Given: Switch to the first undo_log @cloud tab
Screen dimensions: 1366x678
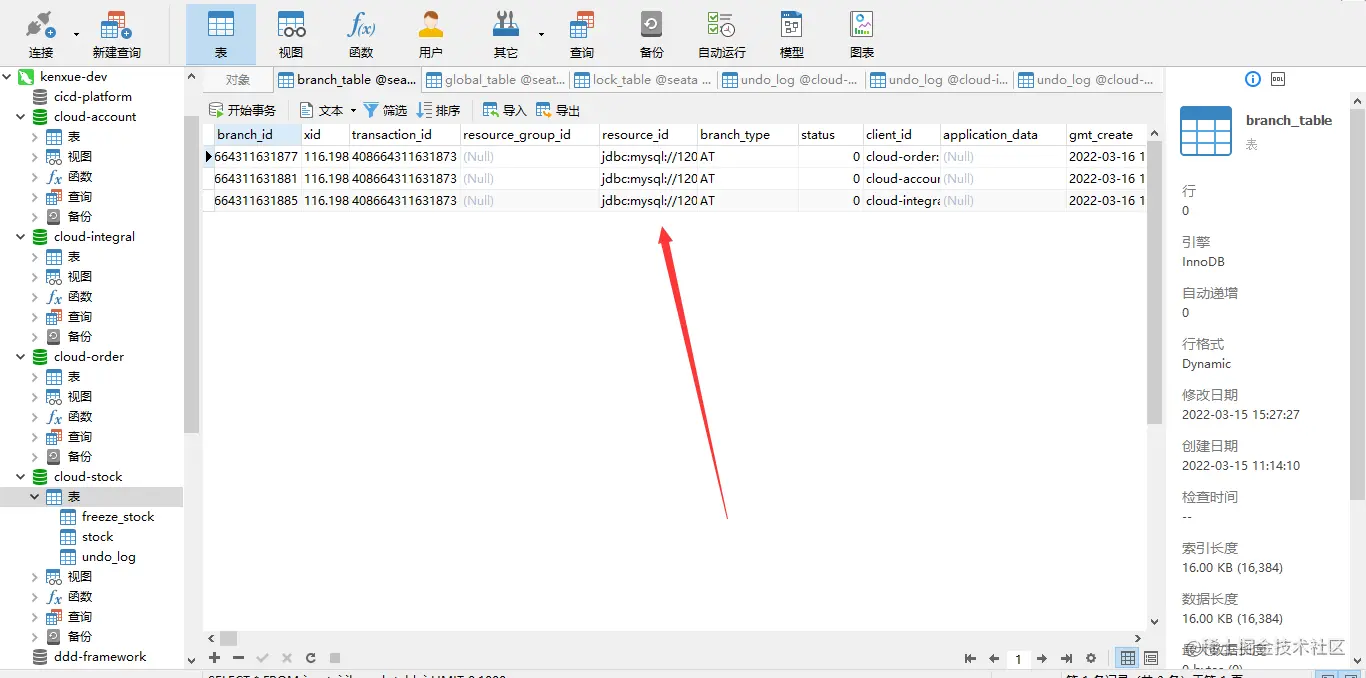Looking at the screenshot, I should [791, 80].
